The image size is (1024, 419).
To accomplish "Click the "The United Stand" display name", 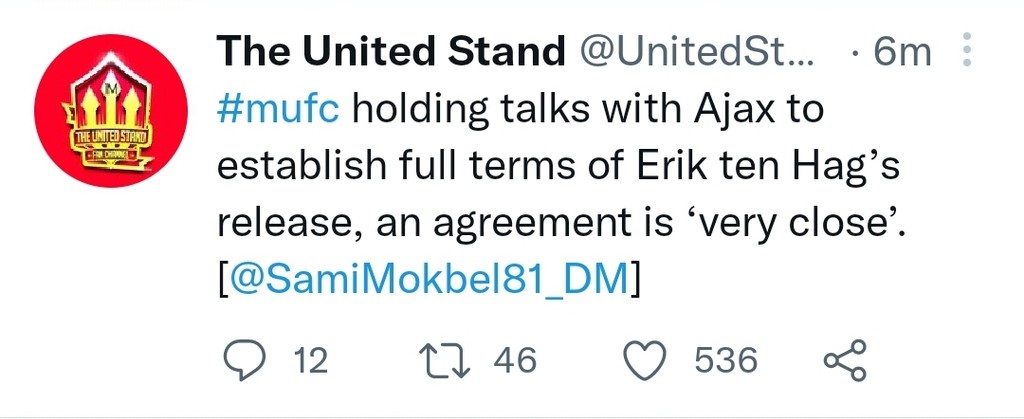I will pyautogui.click(x=391, y=51).
